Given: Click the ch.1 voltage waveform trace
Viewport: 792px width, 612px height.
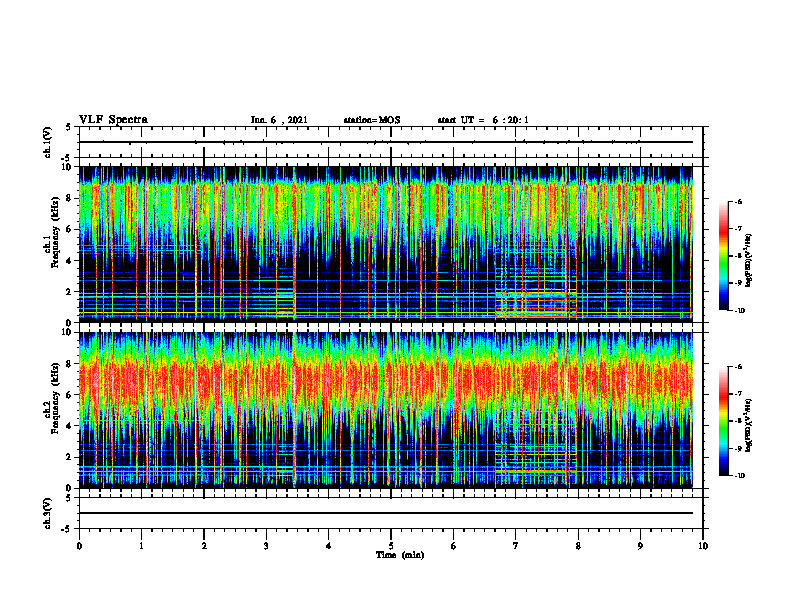Looking at the screenshot, I should (x=386, y=142).
